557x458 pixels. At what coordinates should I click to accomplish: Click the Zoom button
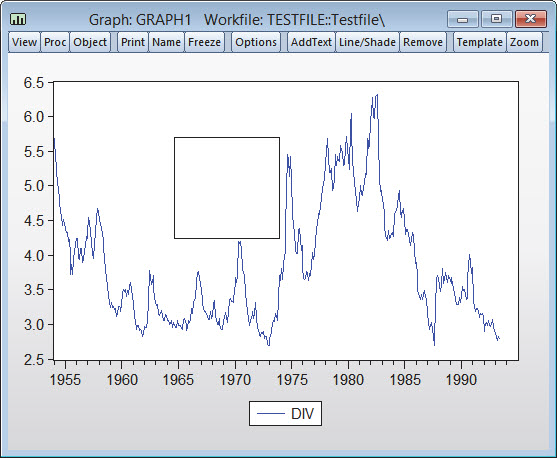(524, 42)
